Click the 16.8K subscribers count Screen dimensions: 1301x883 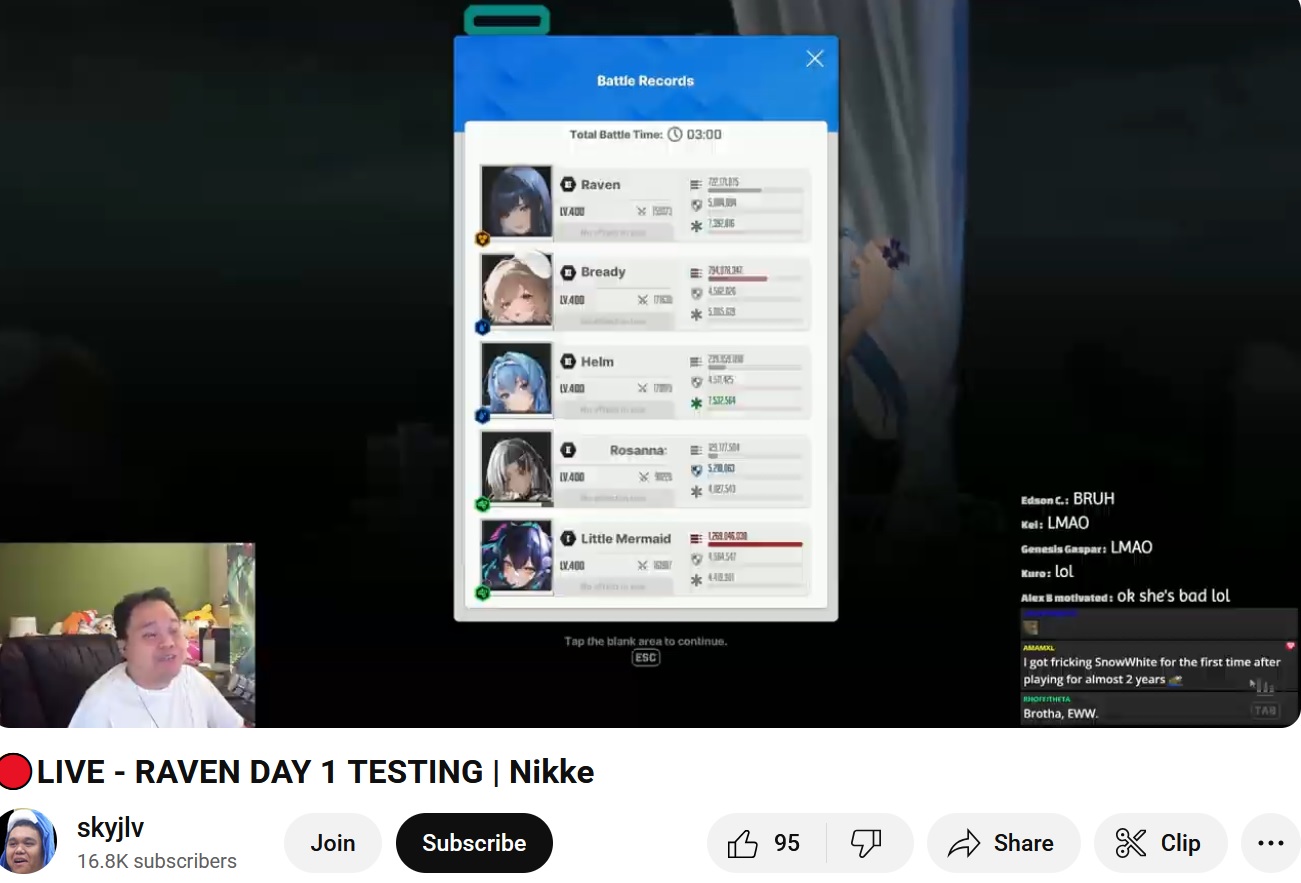pyautogui.click(x=157, y=861)
